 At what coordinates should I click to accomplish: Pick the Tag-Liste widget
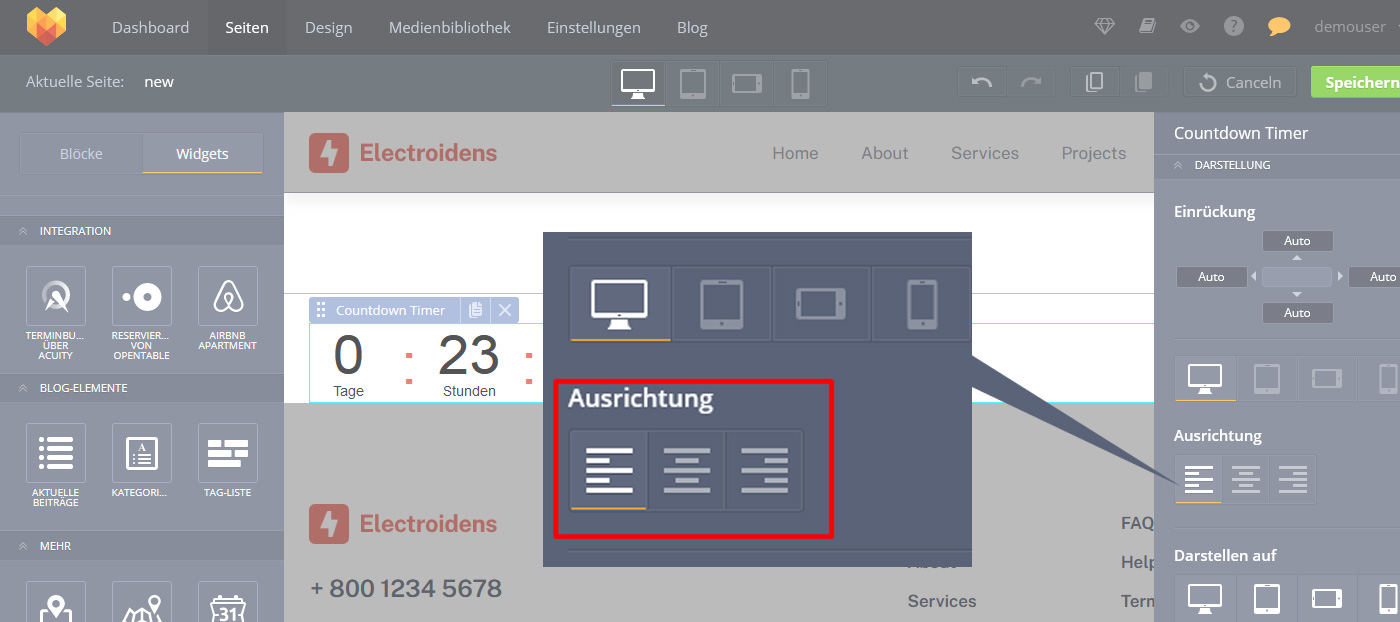(x=228, y=462)
